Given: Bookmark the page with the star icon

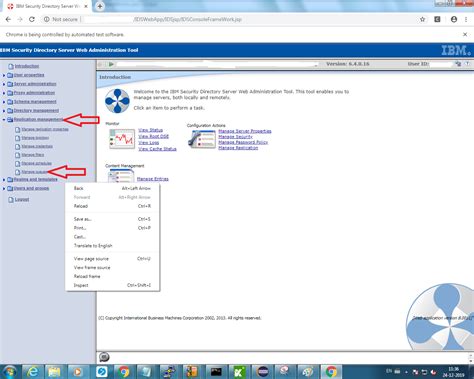Looking at the screenshot, I should pos(423,19).
